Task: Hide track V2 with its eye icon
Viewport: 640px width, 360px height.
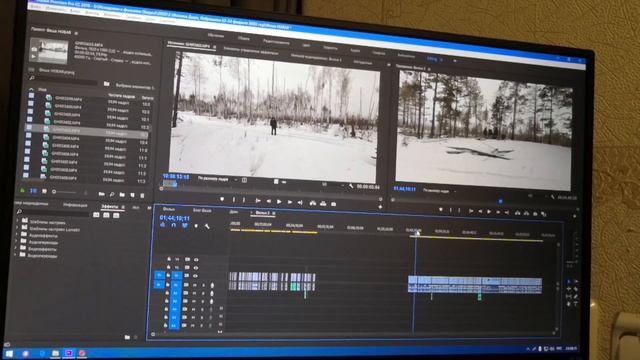Action: pos(196,268)
